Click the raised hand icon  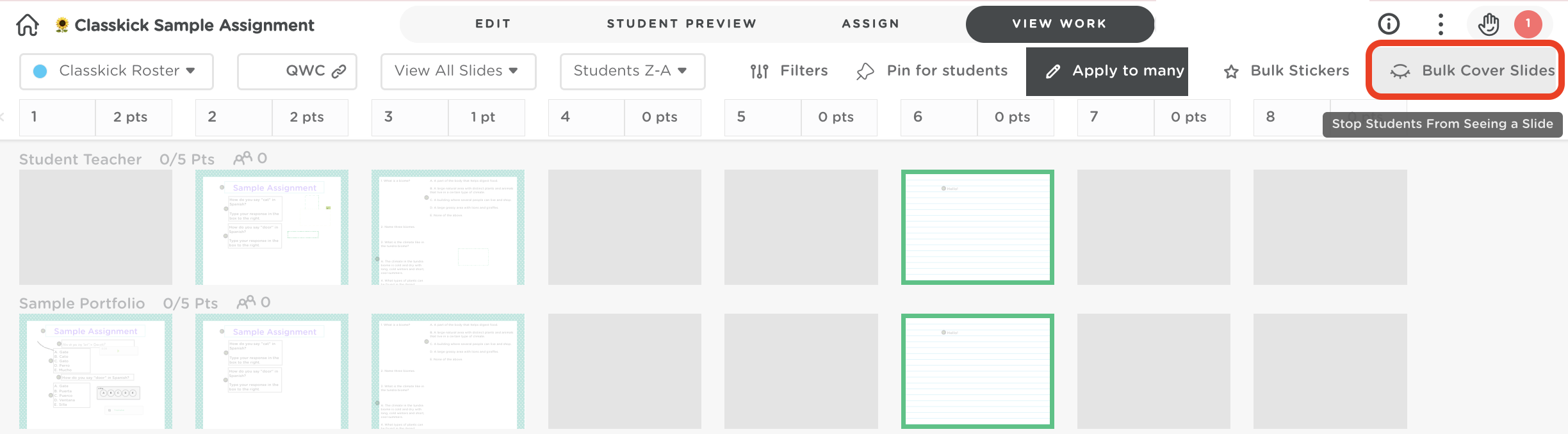pos(1489,24)
